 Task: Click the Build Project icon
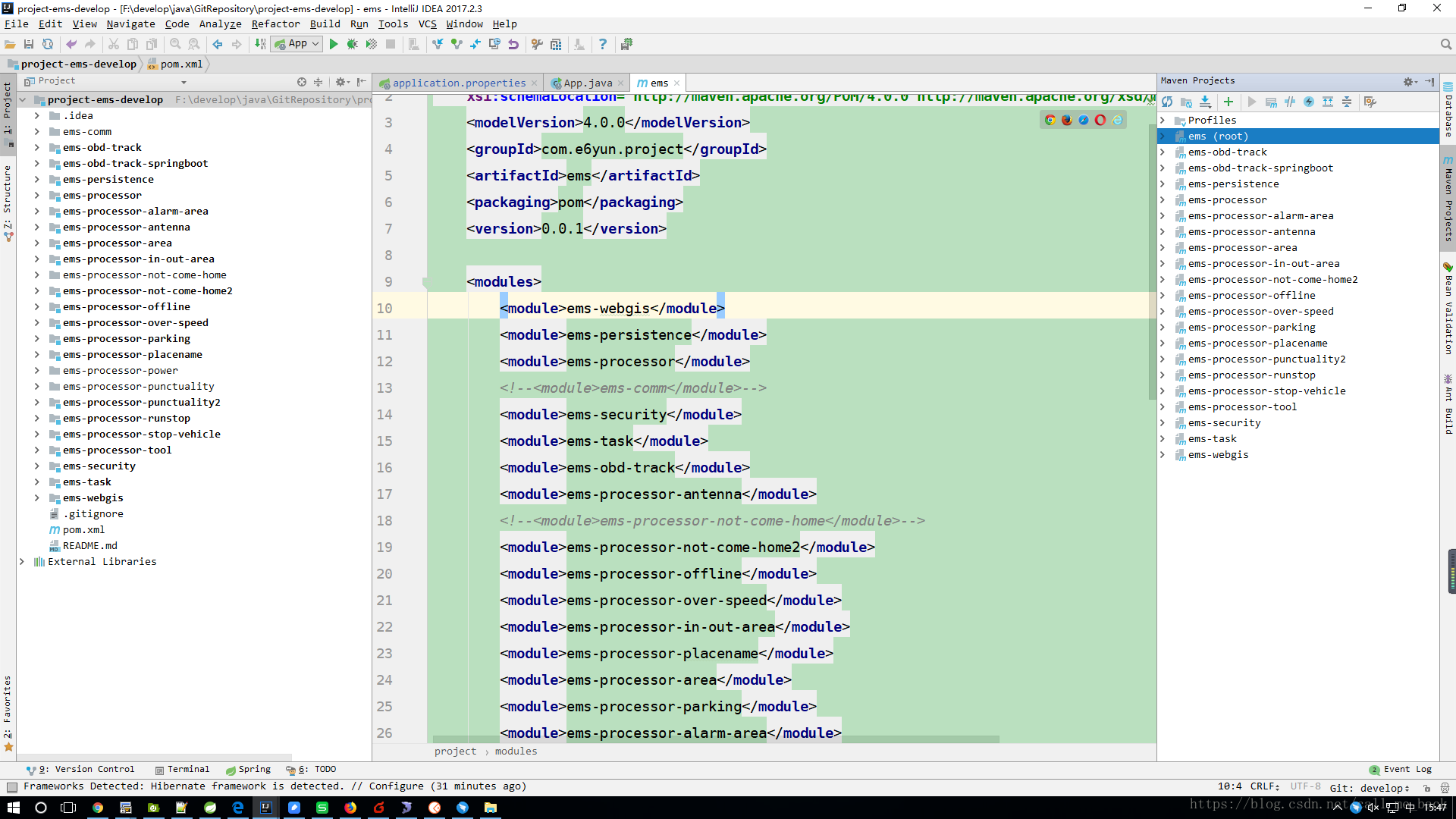pyautogui.click(x=260, y=44)
